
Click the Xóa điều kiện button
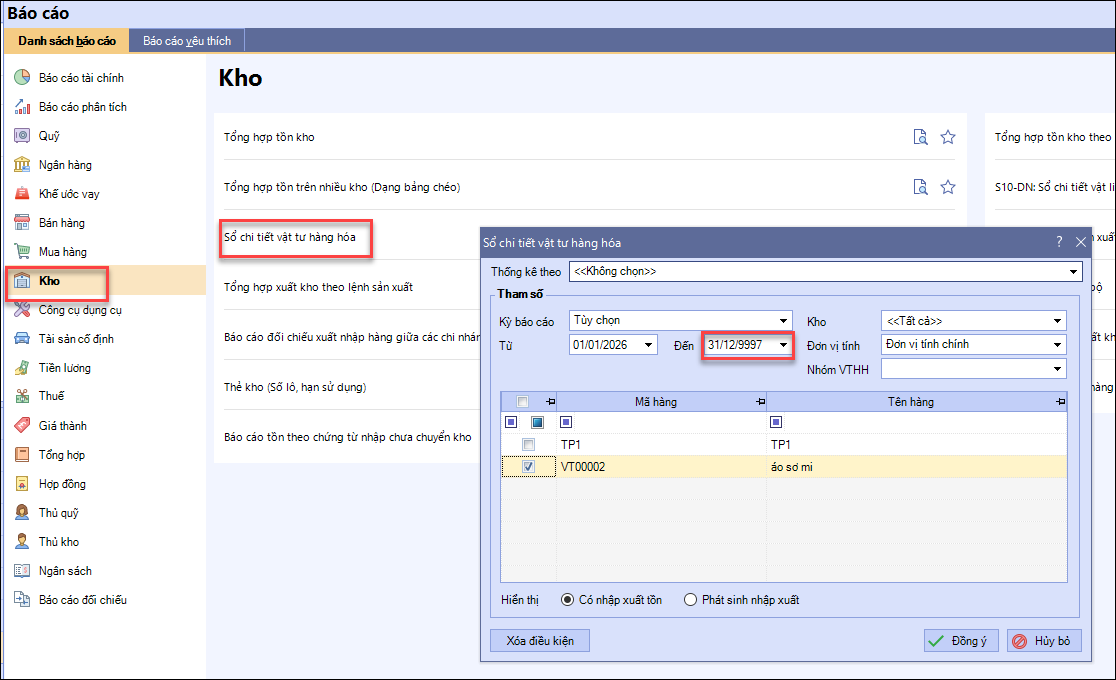pyautogui.click(x=540, y=641)
